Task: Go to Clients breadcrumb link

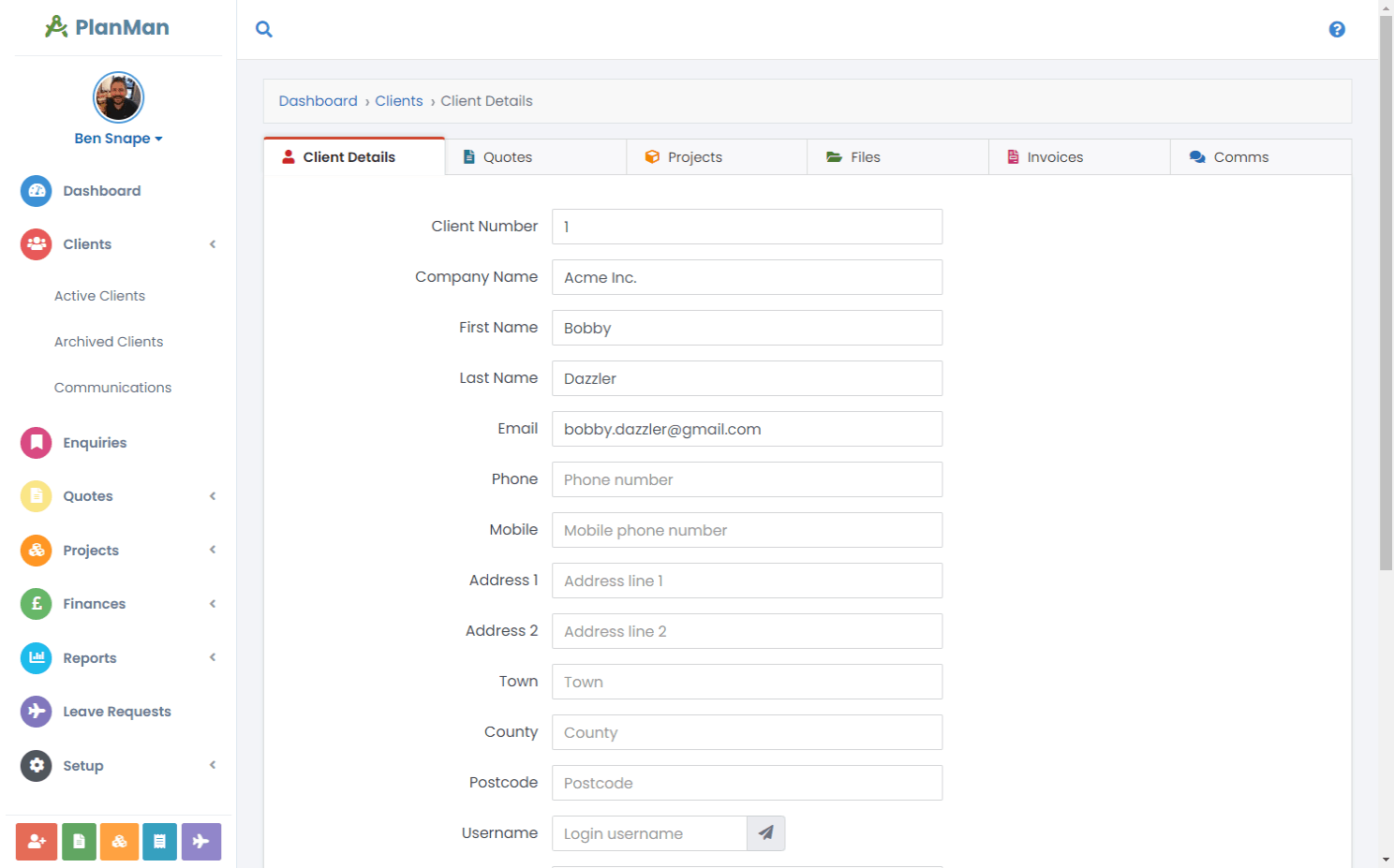Action: pos(399,101)
